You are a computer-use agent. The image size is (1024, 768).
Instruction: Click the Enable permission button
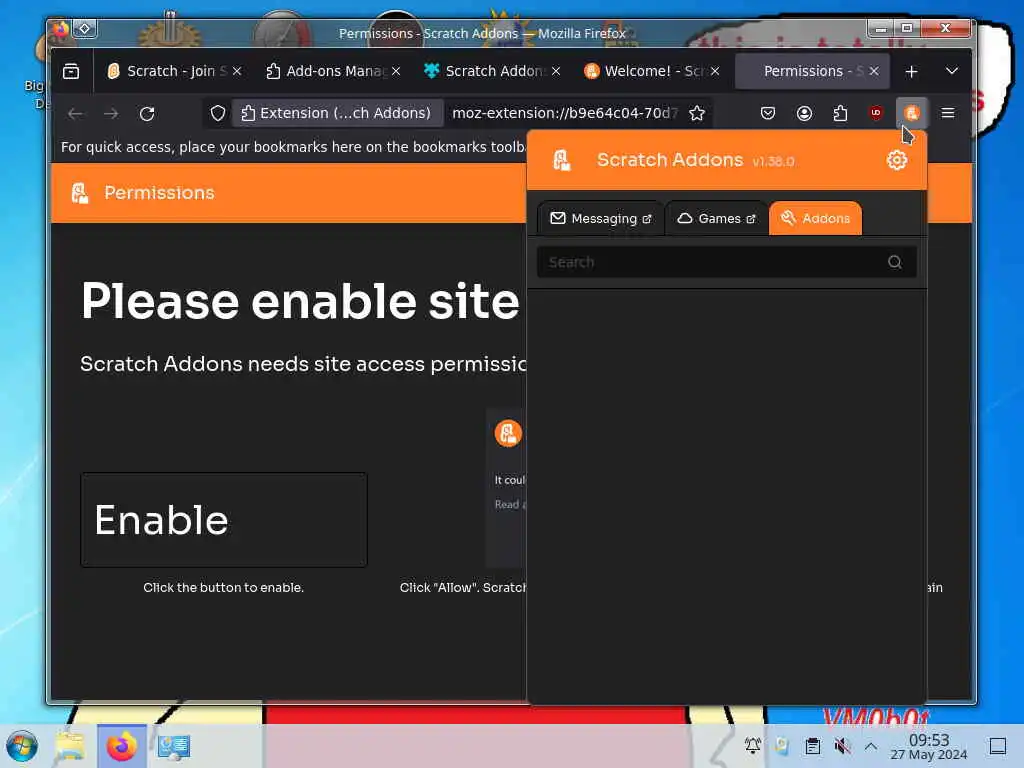click(223, 520)
